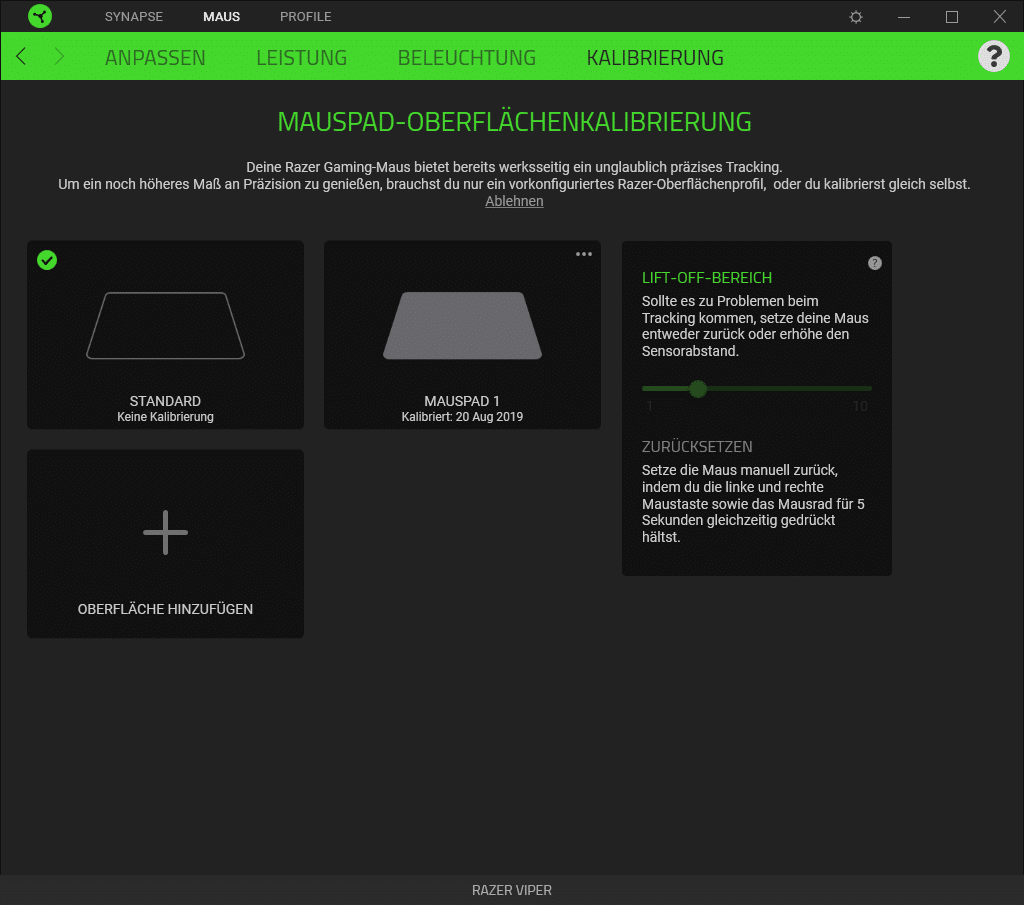Click the Ablehnen link
Image resolution: width=1024 pixels, height=905 pixels.
514,201
